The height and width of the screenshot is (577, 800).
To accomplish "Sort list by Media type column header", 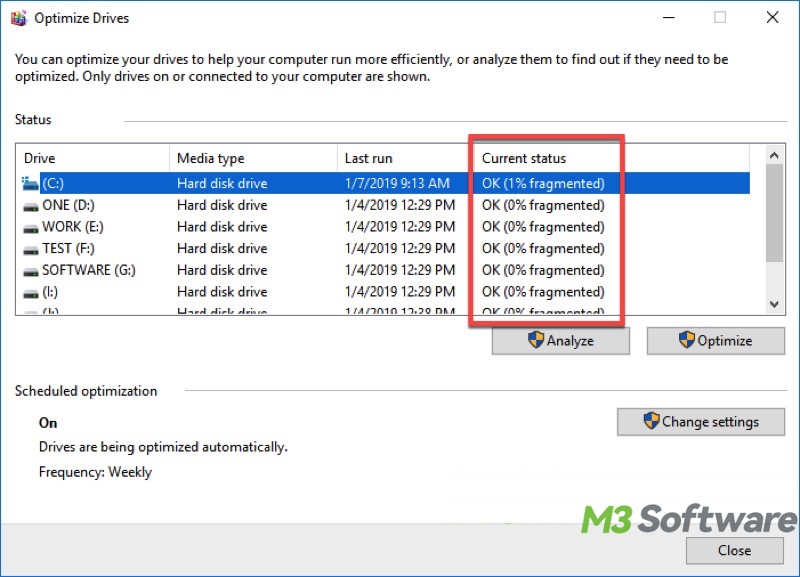I will pos(252,158).
